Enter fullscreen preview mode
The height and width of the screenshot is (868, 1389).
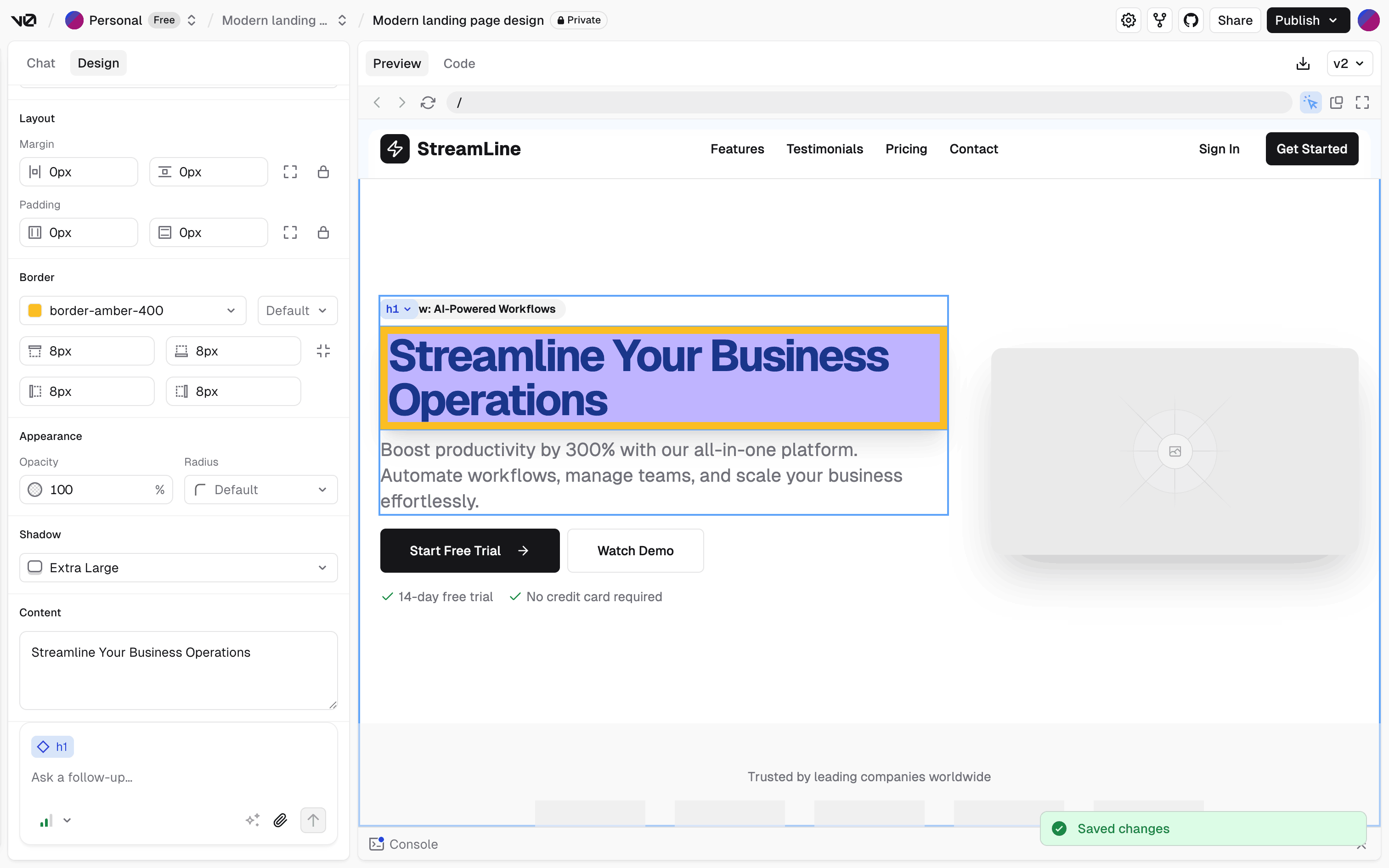click(x=1362, y=103)
